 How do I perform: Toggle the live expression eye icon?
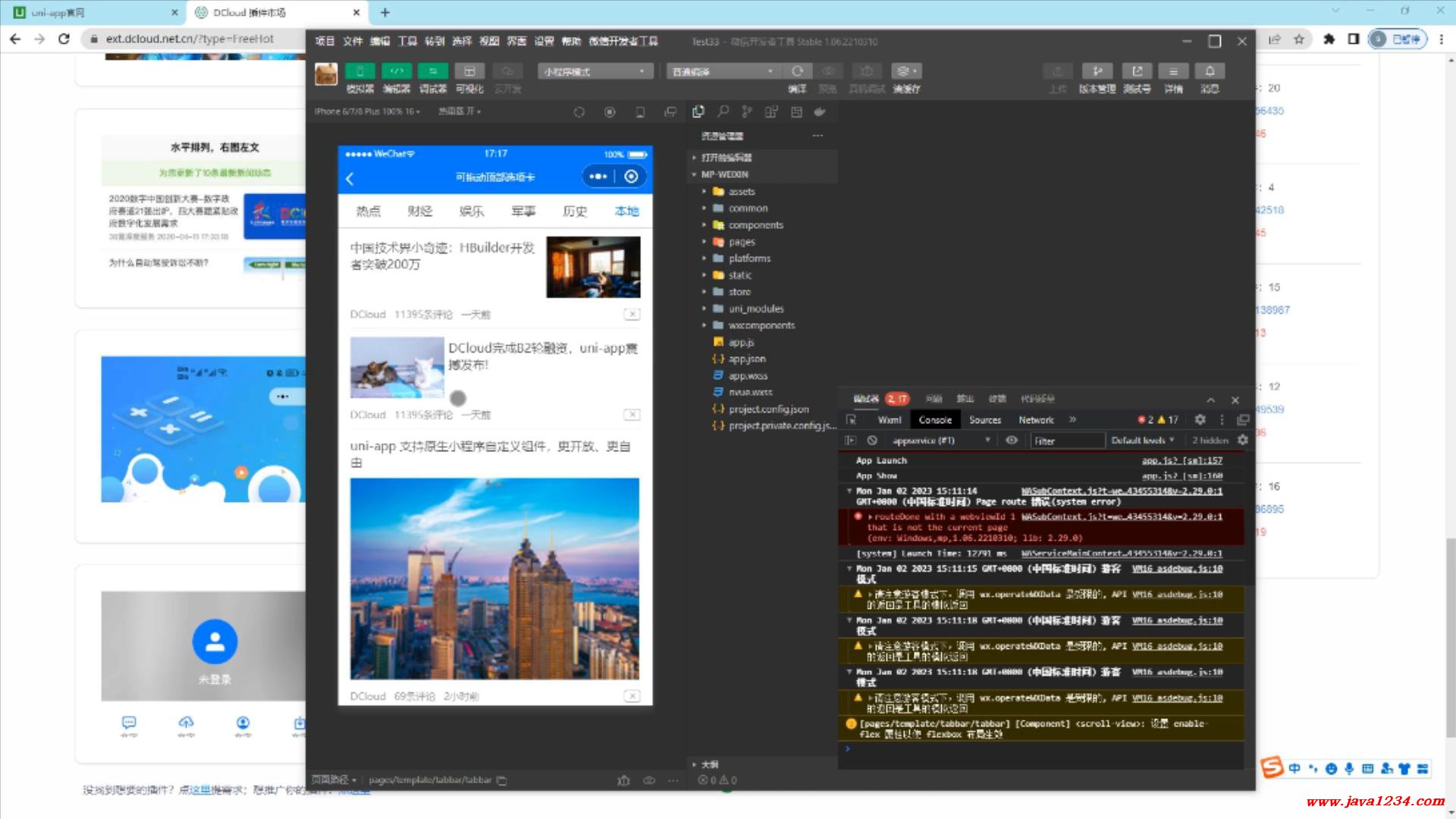coord(1012,440)
